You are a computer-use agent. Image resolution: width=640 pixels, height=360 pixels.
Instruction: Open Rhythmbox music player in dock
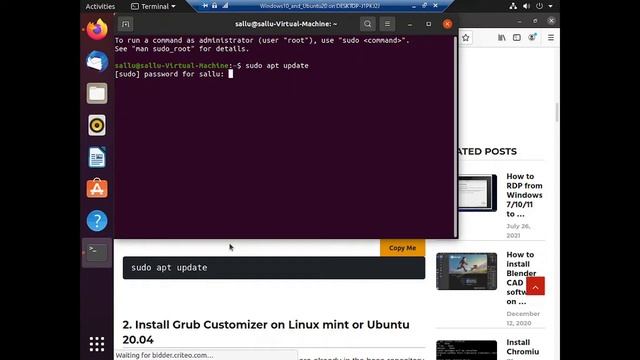point(97,125)
